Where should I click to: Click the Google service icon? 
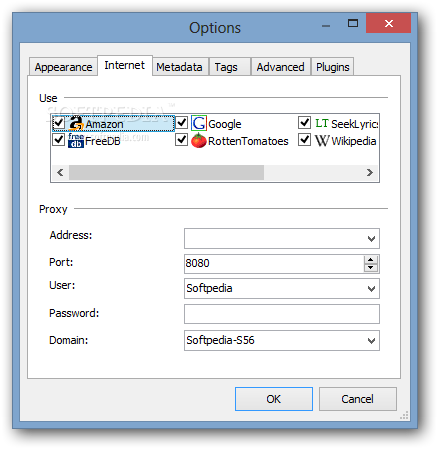click(x=199, y=123)
